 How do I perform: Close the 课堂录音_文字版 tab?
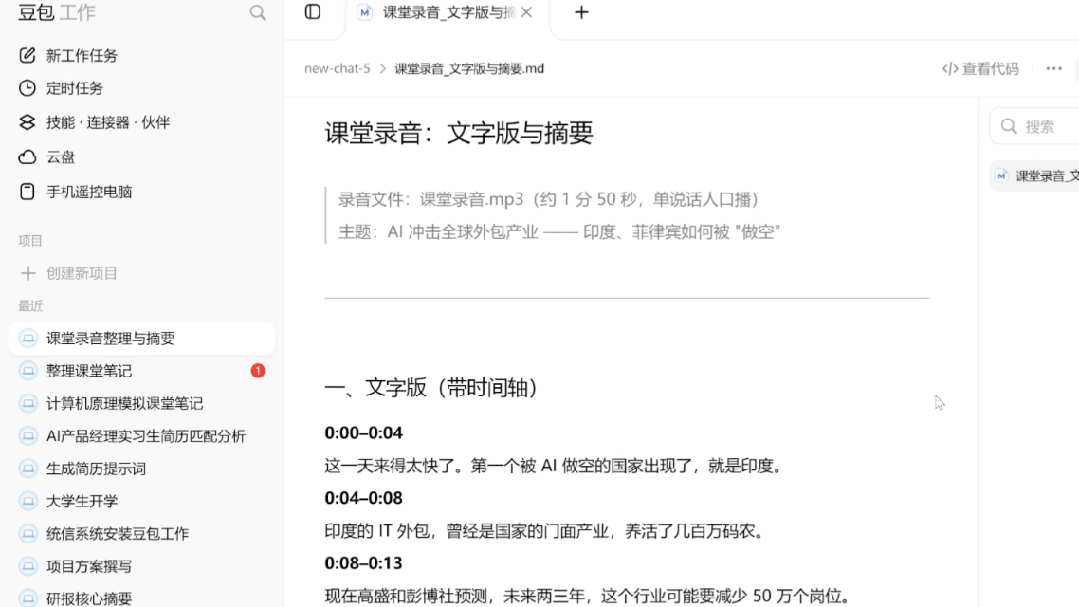[x=526, y=12]
